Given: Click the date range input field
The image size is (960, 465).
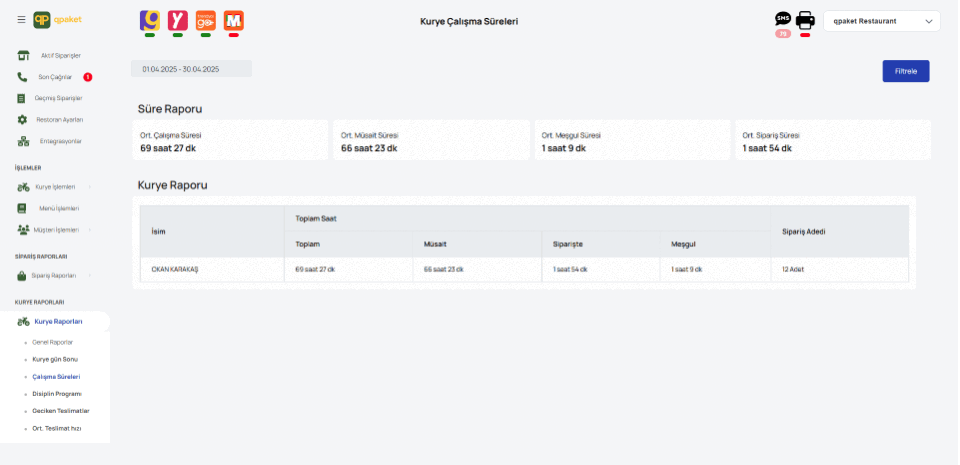Looking at the screenshot, I should (191, 69).
